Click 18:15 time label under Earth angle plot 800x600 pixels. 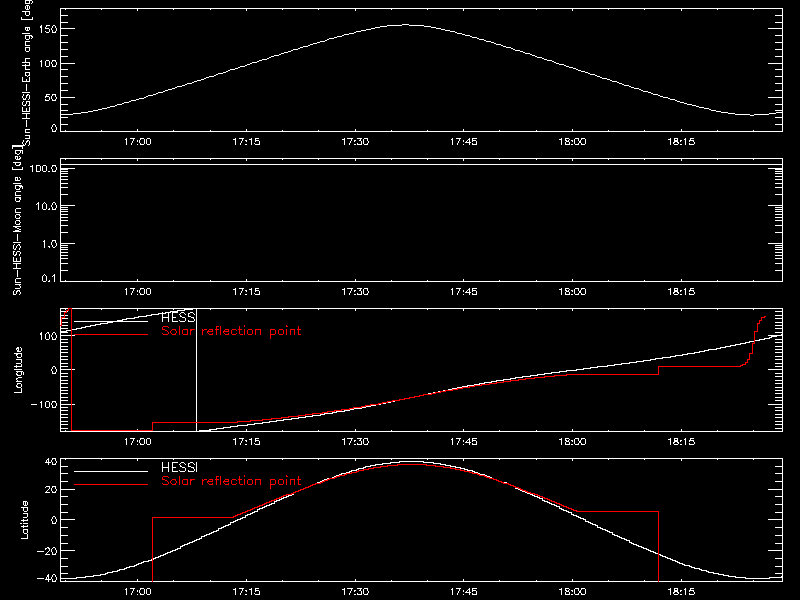(681, 142)
